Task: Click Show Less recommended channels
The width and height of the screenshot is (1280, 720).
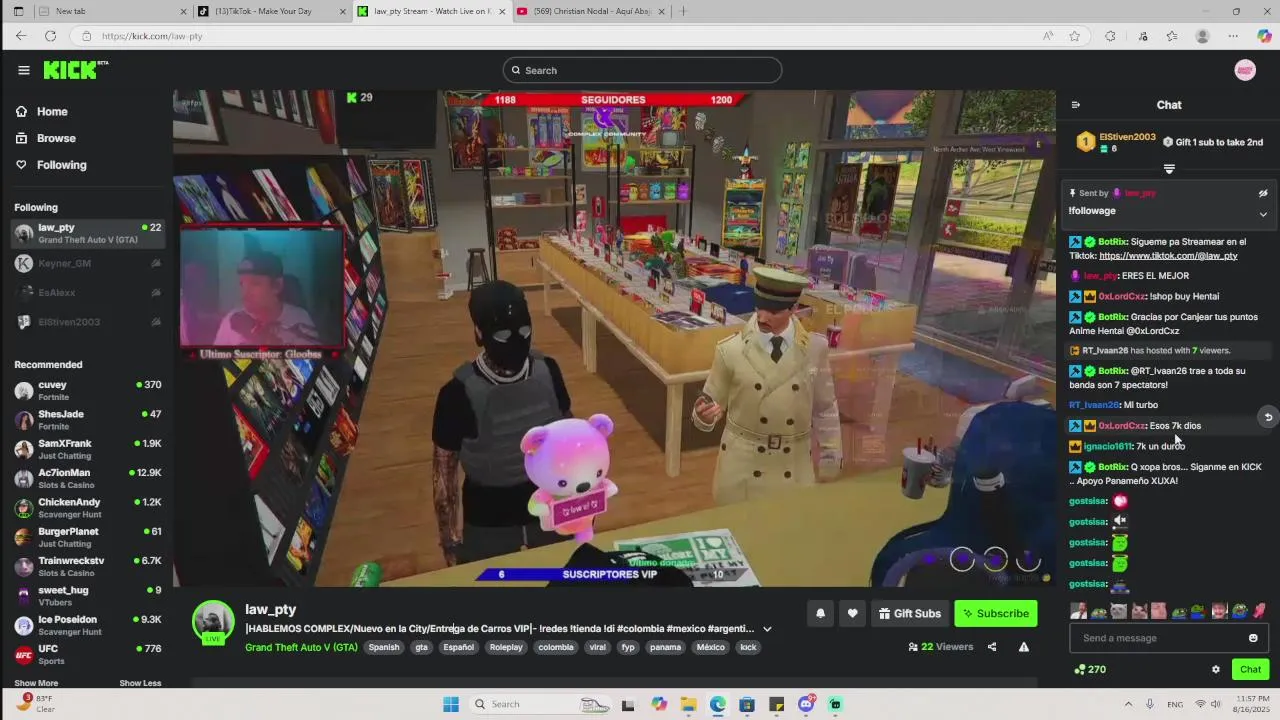Action: point(140,683)
